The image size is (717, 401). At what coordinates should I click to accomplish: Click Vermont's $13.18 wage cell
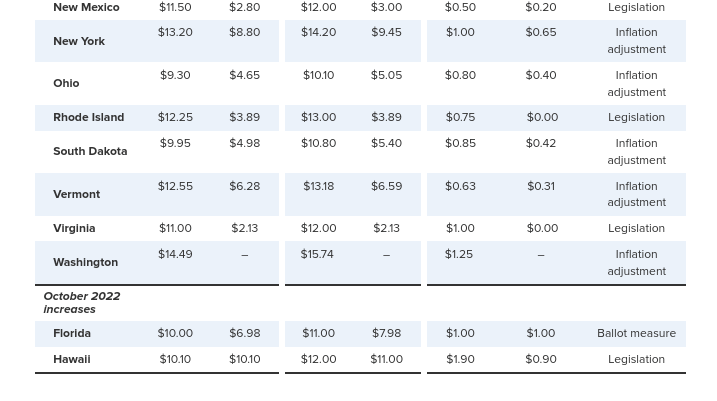point(318,186)
